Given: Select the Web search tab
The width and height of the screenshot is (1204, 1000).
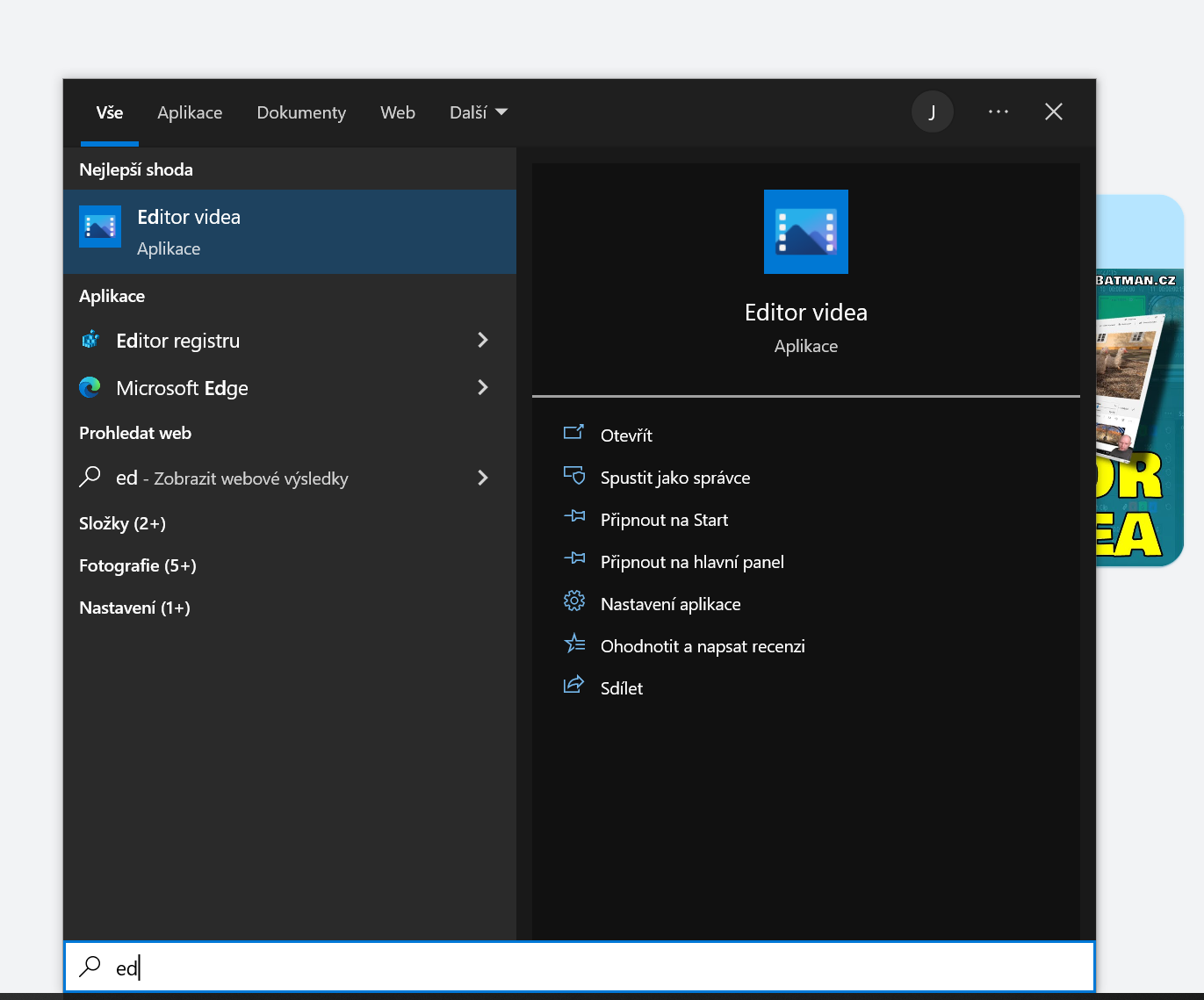Looking at the screenshot, I should tap(397, 112).
